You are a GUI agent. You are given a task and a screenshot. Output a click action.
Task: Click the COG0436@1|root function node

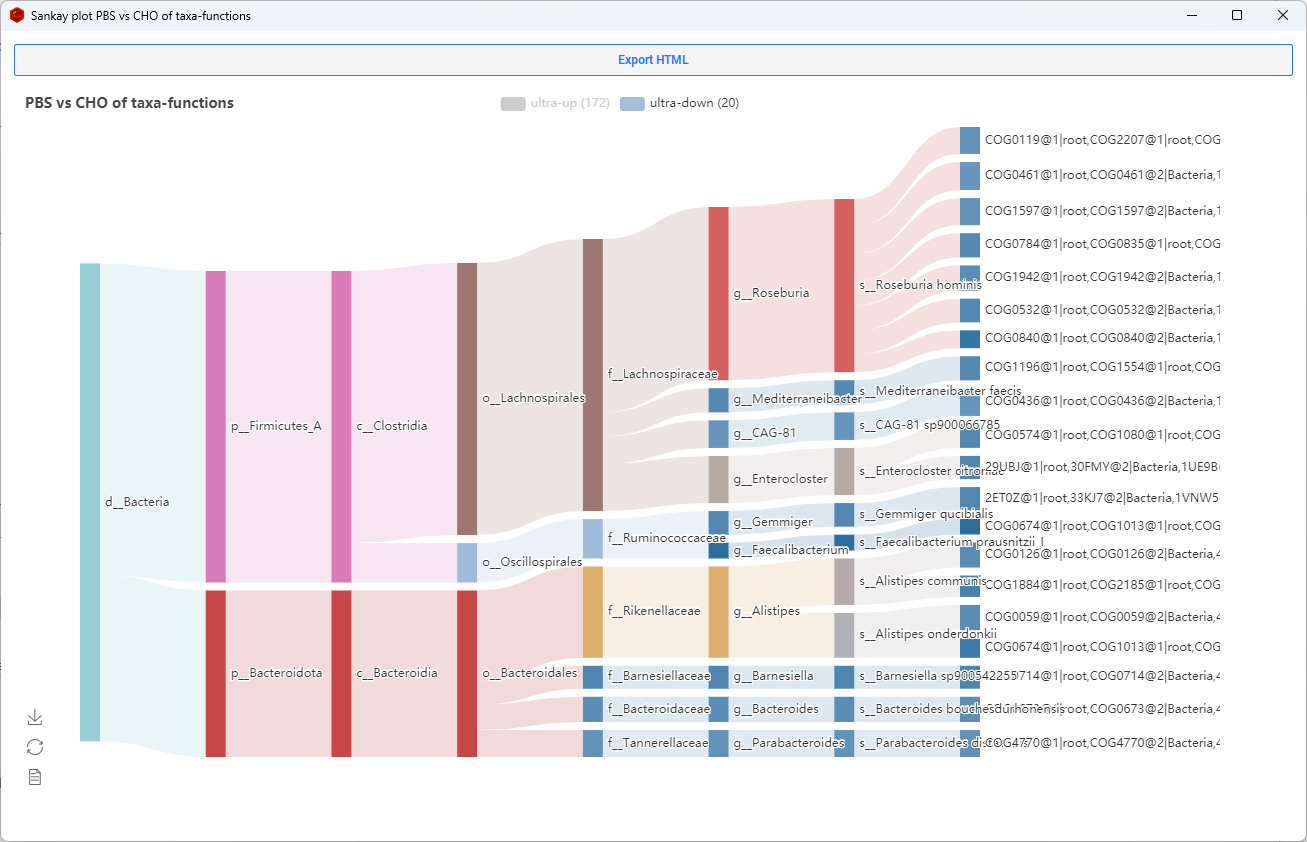click(970, 401)
